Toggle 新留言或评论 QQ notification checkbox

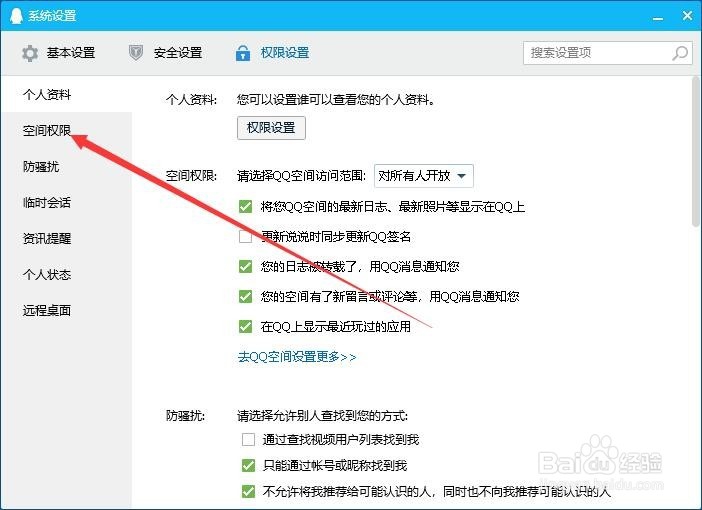point(245,296)
